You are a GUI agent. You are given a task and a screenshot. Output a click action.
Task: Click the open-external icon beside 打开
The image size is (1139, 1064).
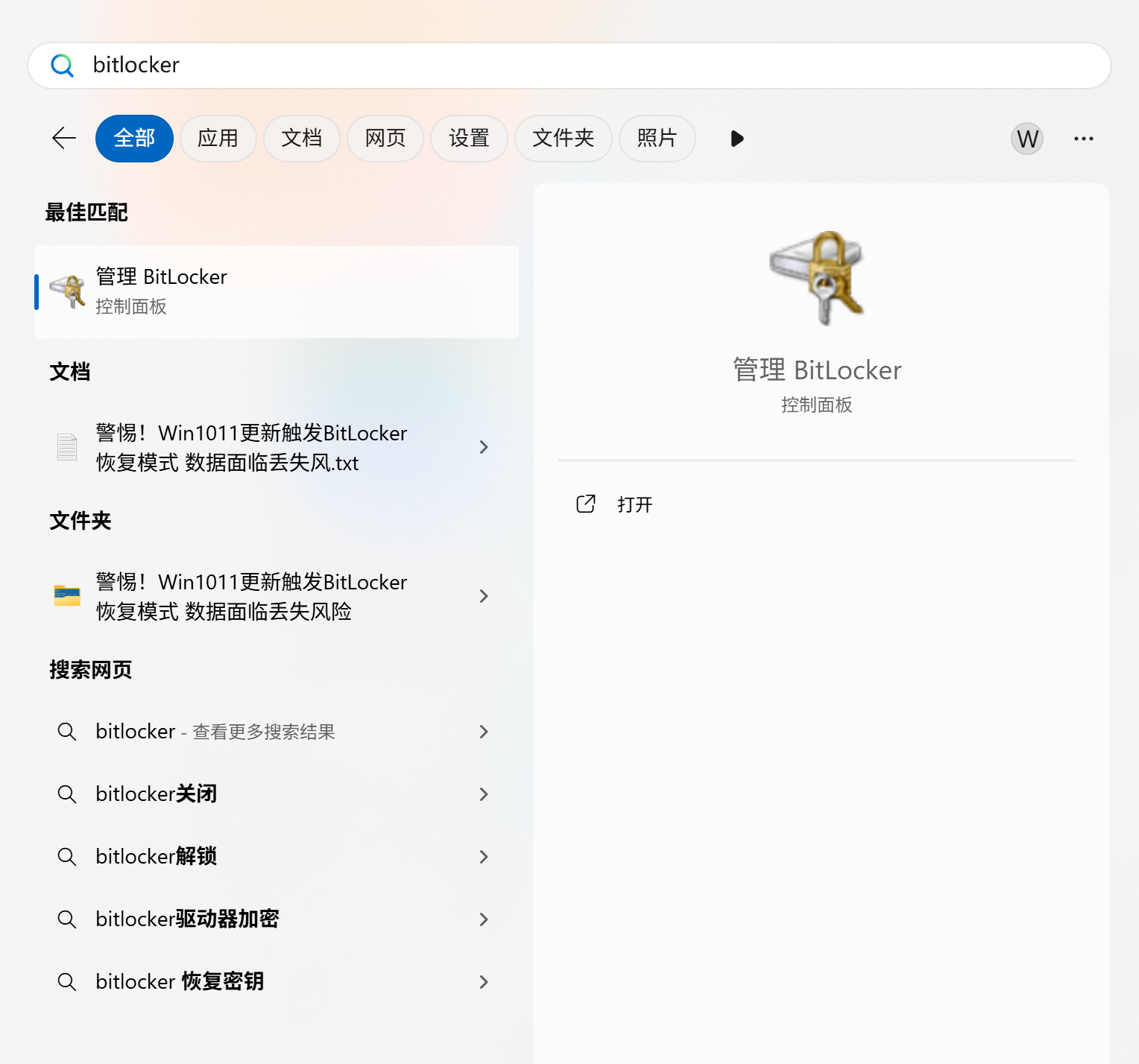(586, 504)
